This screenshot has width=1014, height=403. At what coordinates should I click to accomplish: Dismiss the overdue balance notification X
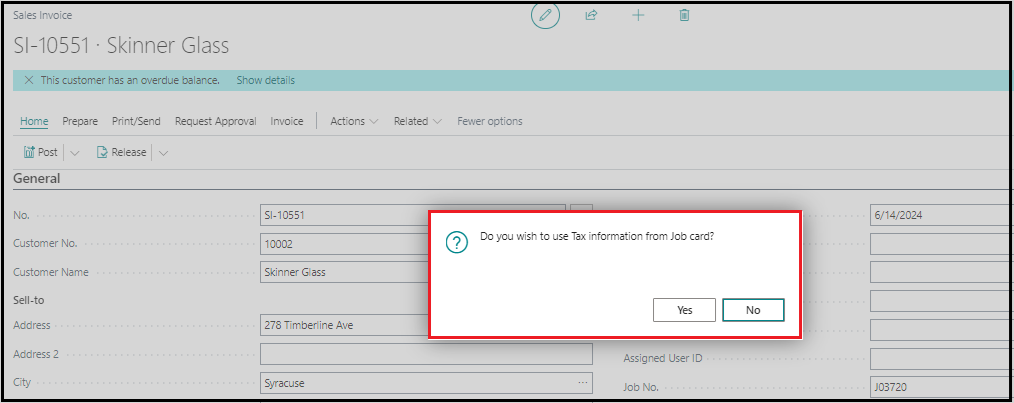[x=28, y=80]
